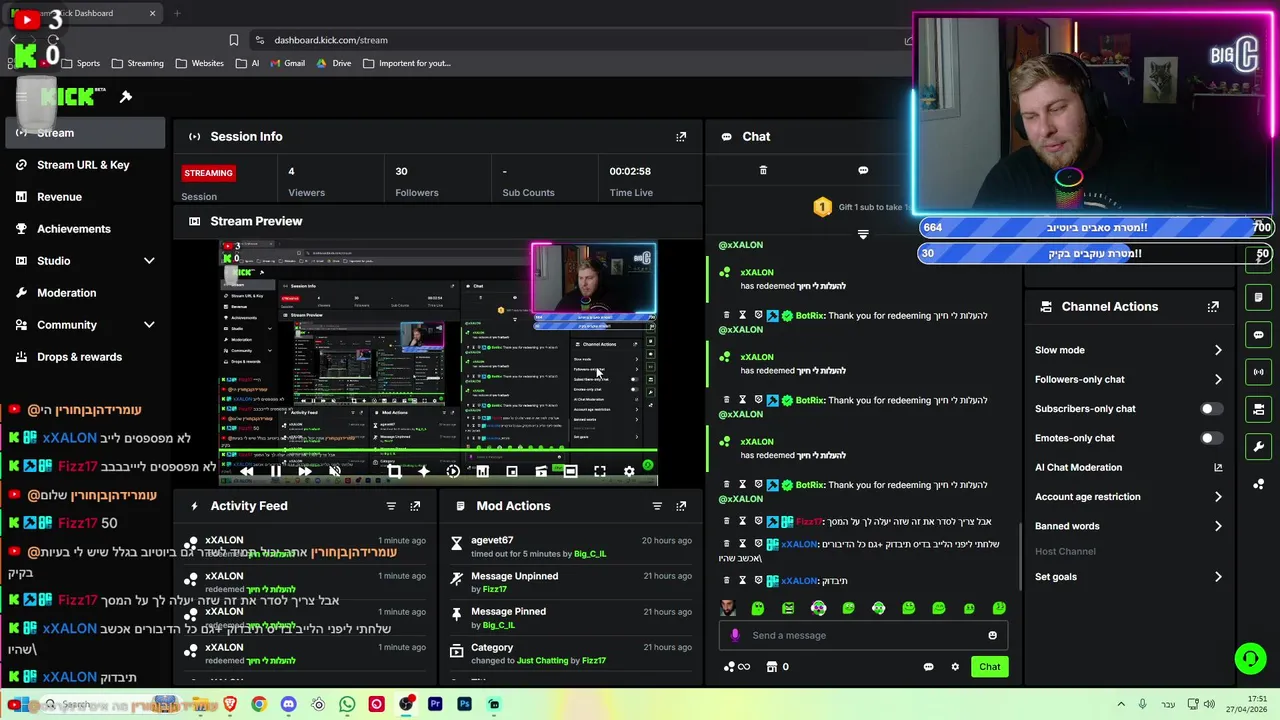
Task: Toggle Subscribers-only chat switch
Action: pyautogui.click(x=1210, y=409)
